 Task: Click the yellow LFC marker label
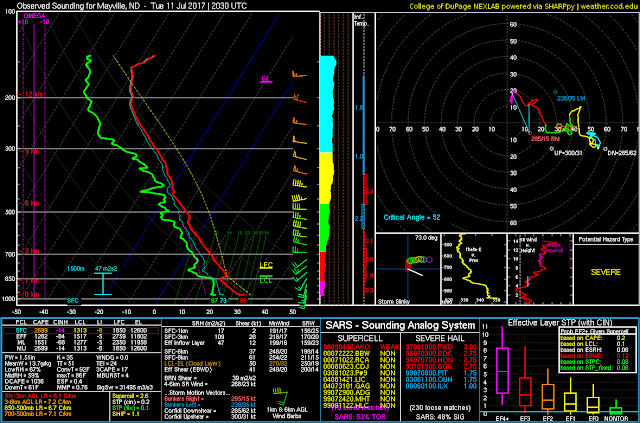266,265
